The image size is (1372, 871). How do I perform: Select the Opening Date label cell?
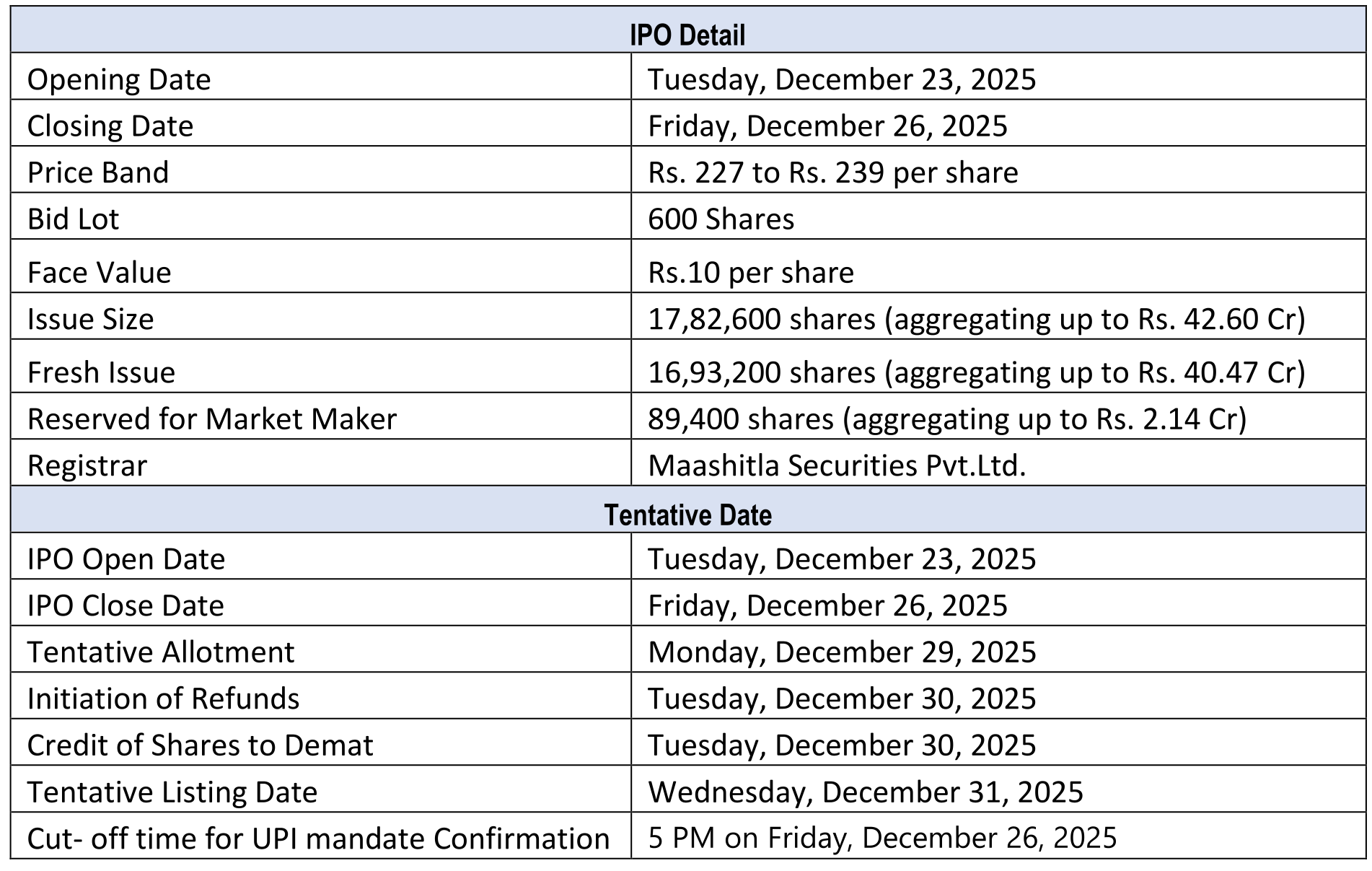pos(119,79)
